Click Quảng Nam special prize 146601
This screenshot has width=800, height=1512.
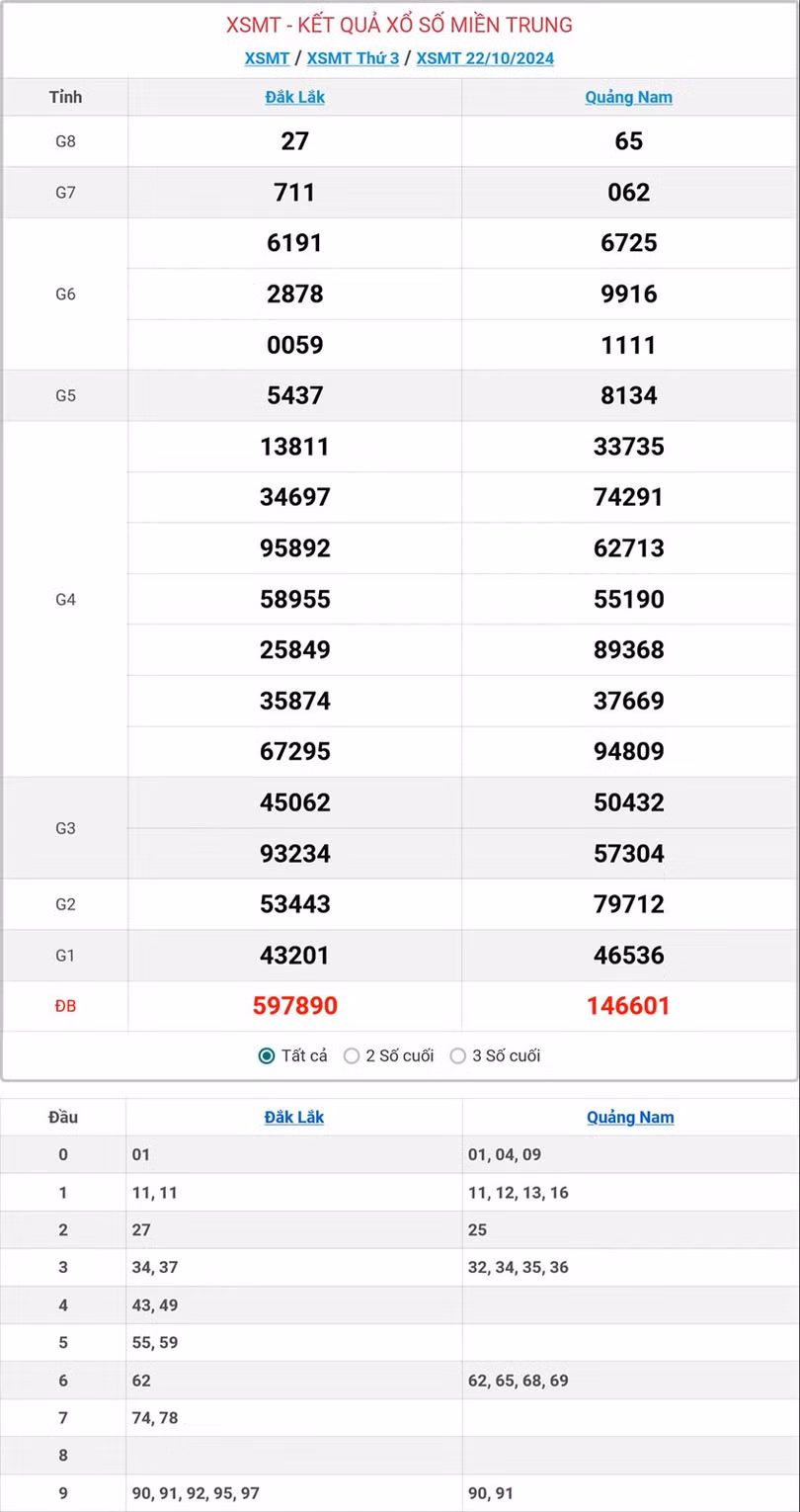[x=628, y=1006]
